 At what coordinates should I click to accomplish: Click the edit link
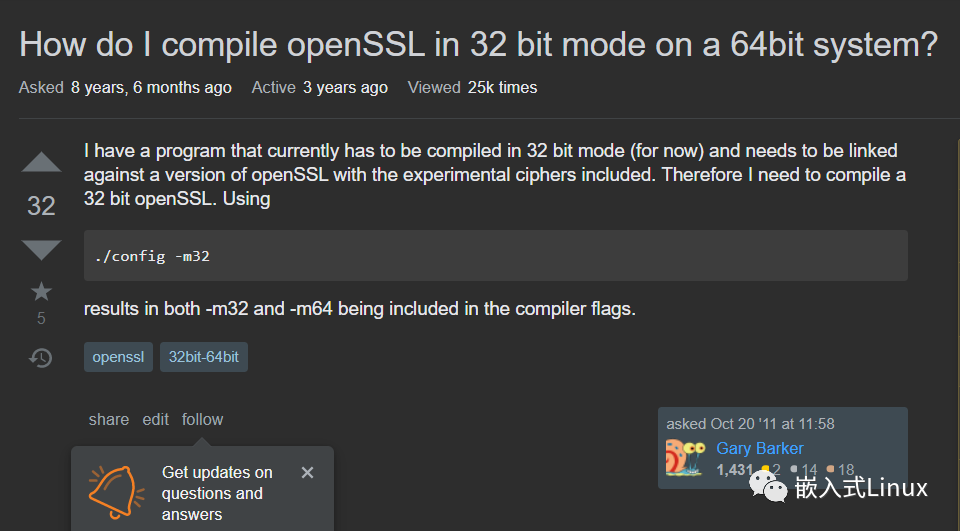[156, 420]
